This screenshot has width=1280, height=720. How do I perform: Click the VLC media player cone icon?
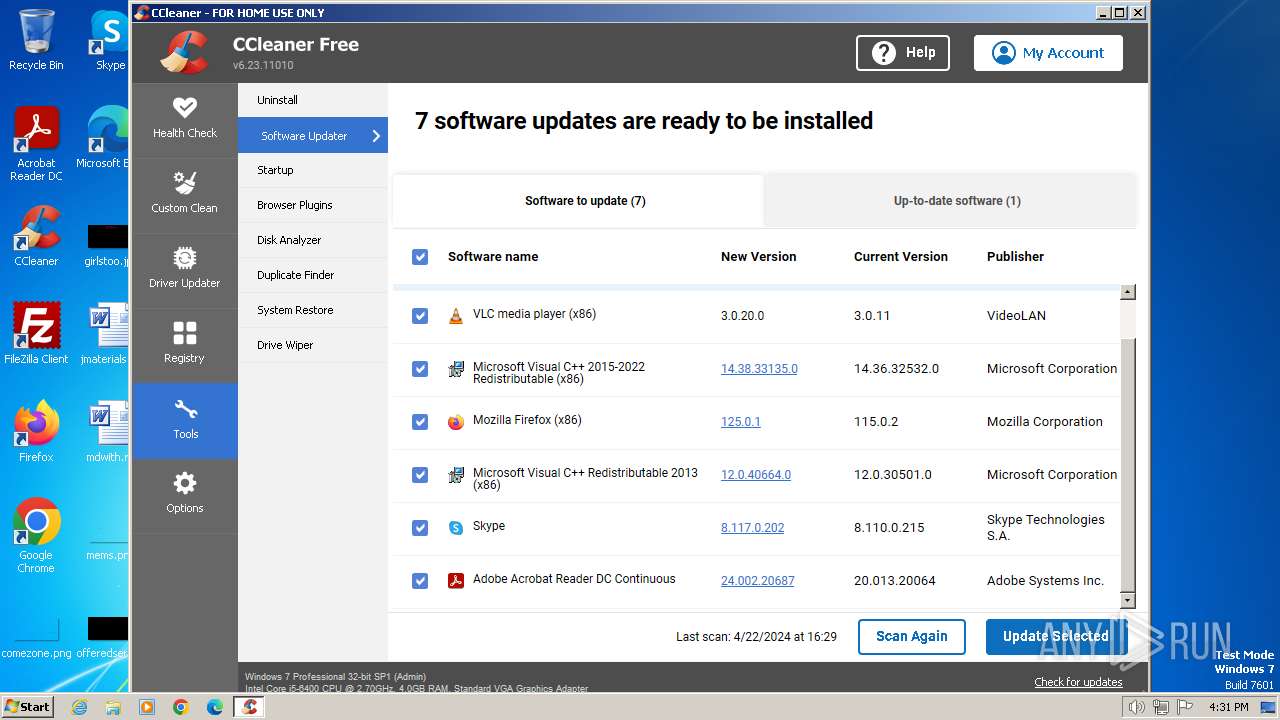pos(456,315)
